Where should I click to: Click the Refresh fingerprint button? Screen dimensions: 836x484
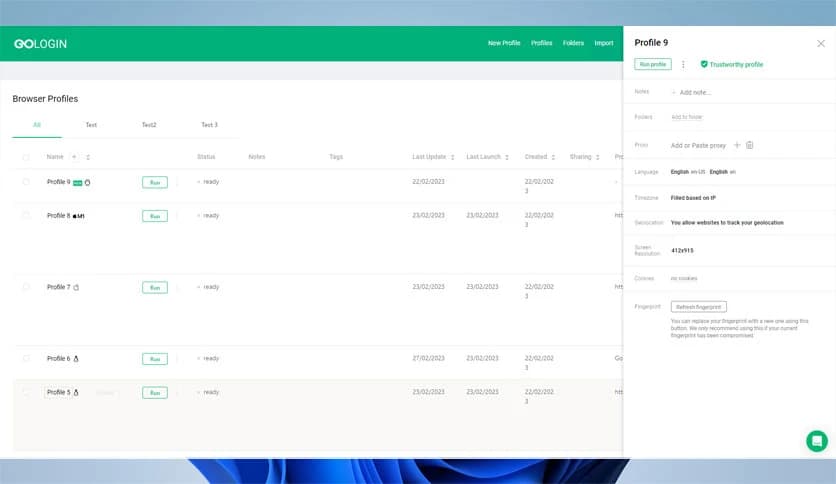point(698,307)
